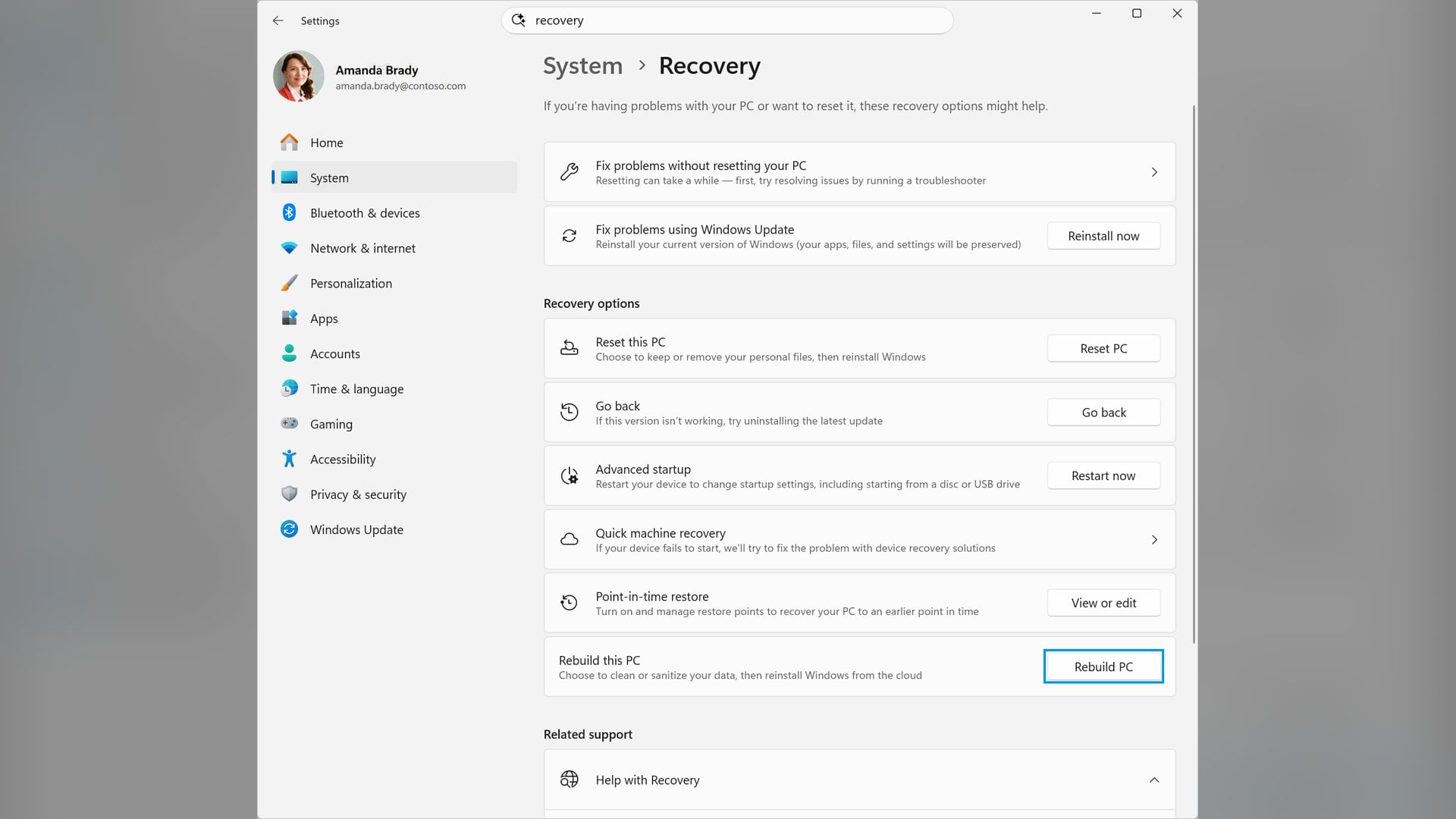Click the Point-in-time restore icon

(x=569, y=603)
